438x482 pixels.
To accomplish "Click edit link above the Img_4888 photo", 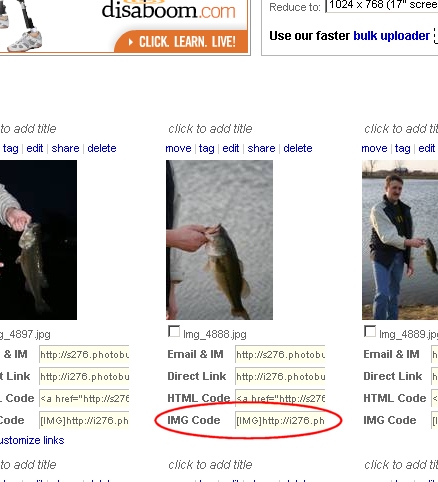I will [231, 148].
